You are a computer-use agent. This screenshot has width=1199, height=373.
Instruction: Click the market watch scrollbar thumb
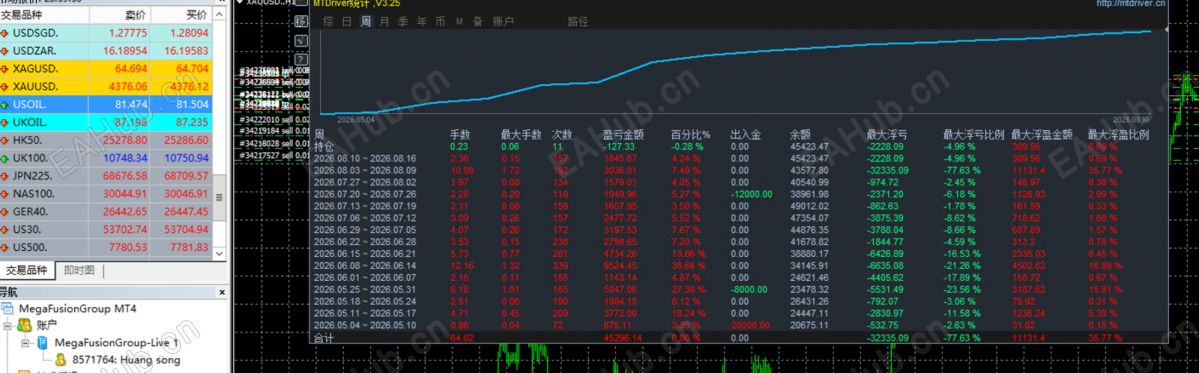click(x=219, y=197)
